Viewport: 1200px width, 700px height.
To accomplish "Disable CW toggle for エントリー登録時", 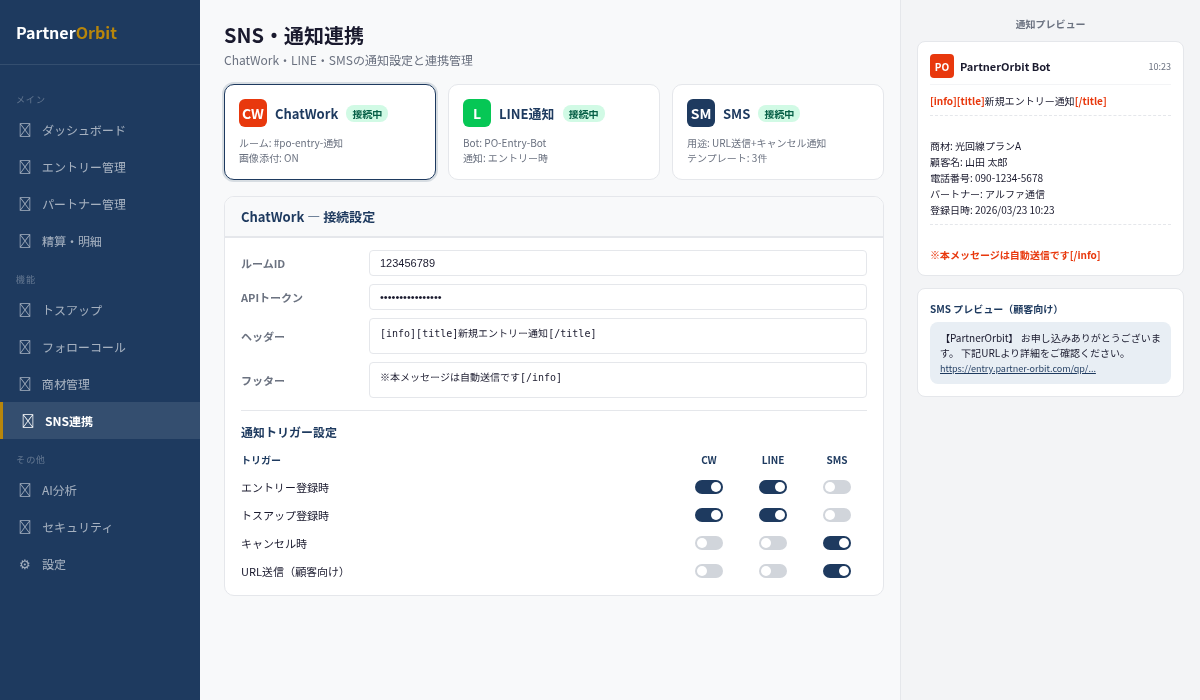I will click(709, 487).
